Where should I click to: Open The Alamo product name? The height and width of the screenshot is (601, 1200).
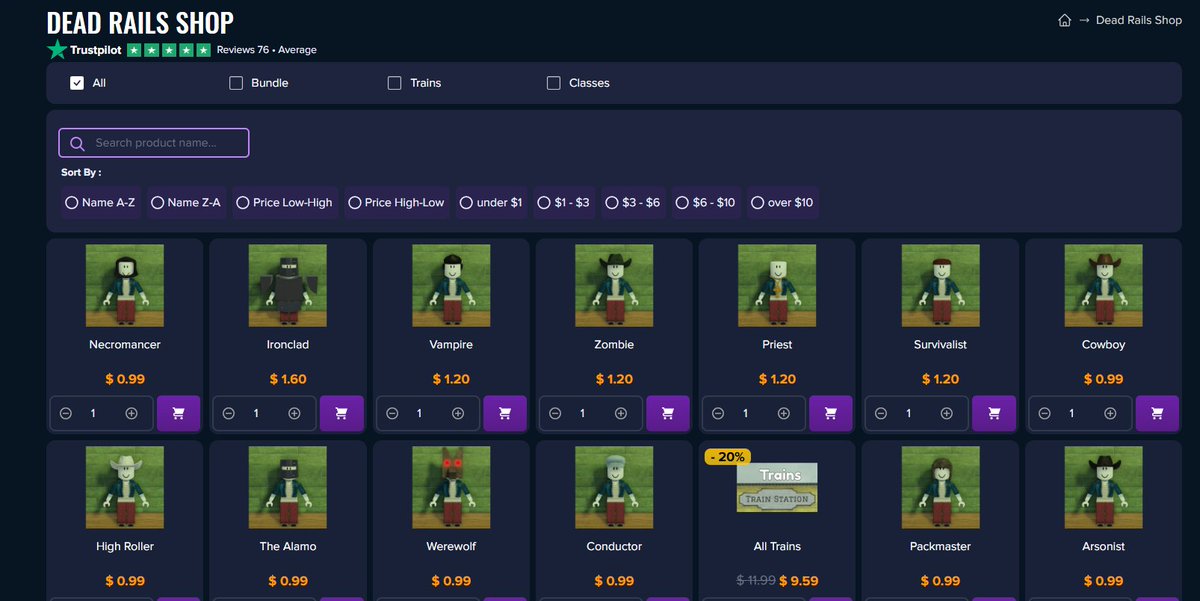[x=288, y=546]
